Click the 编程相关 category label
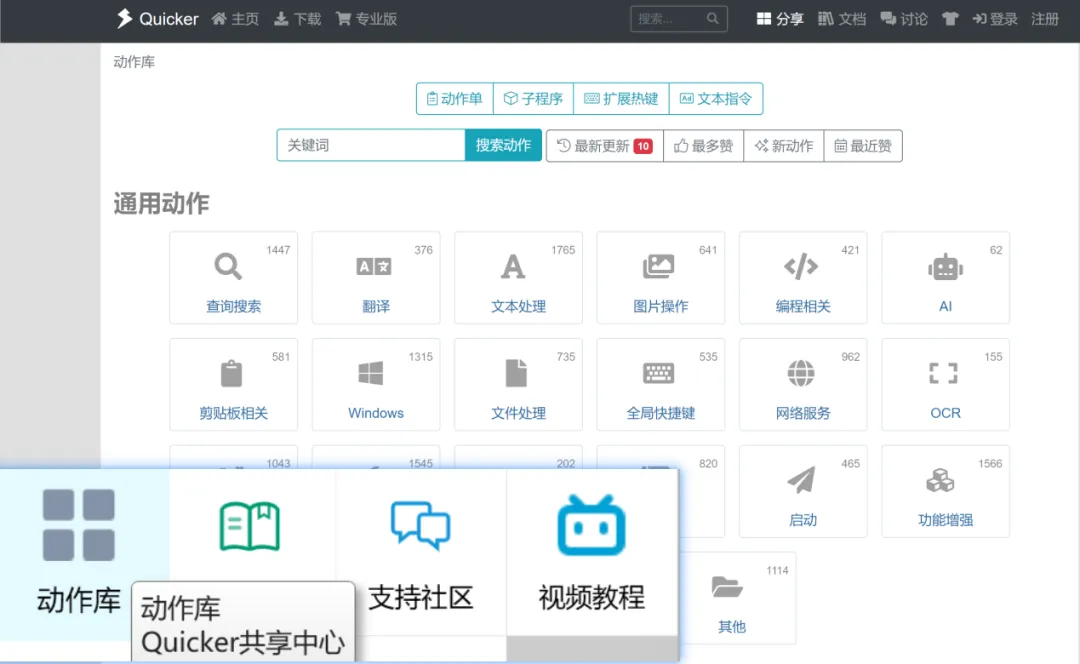The height and width of the screenshot is (664, 1080). pyautogui.click(x=803, y=307)
